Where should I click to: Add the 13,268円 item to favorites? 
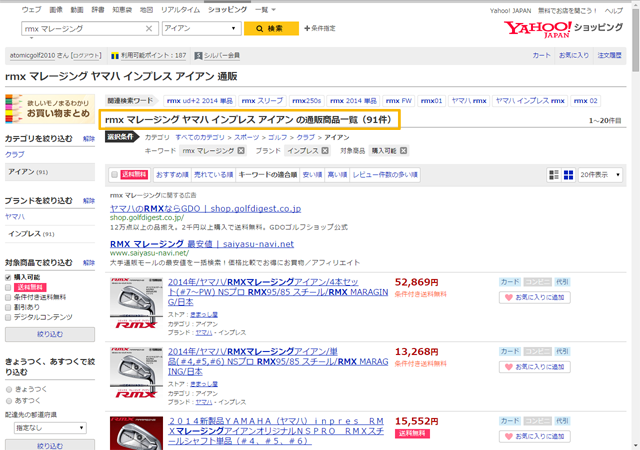(x=535, y=367)
